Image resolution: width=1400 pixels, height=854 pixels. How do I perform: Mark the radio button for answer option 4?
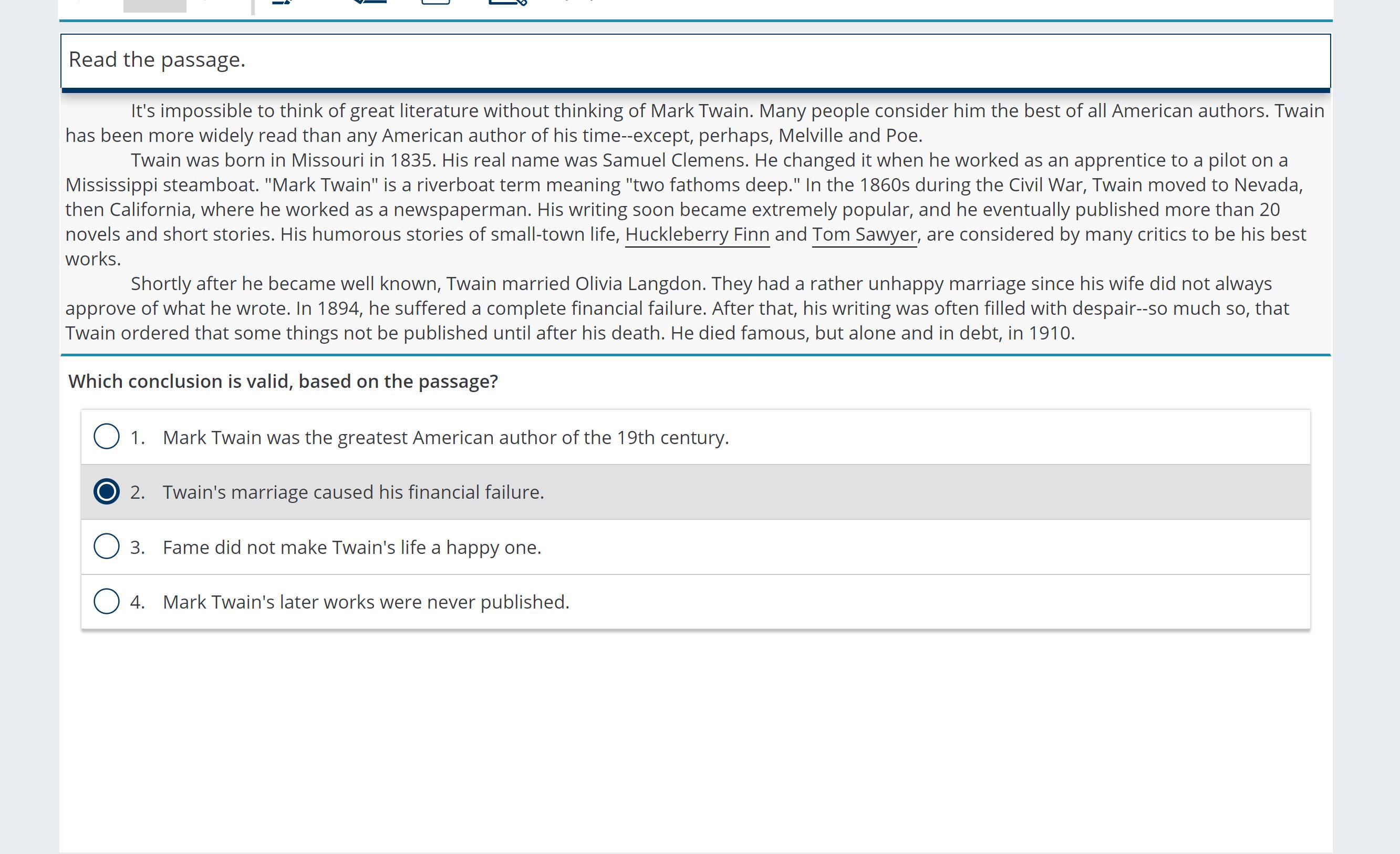106,602
